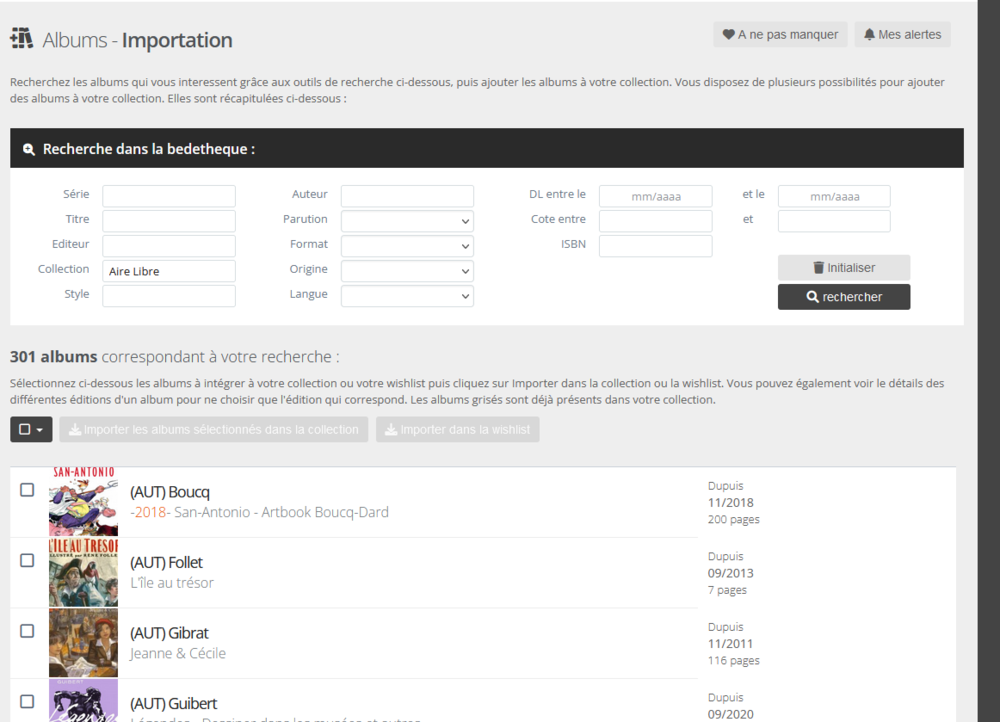Click bell icon in Mes alertes
1000x722 pixels.
click(x=869, y=34)
